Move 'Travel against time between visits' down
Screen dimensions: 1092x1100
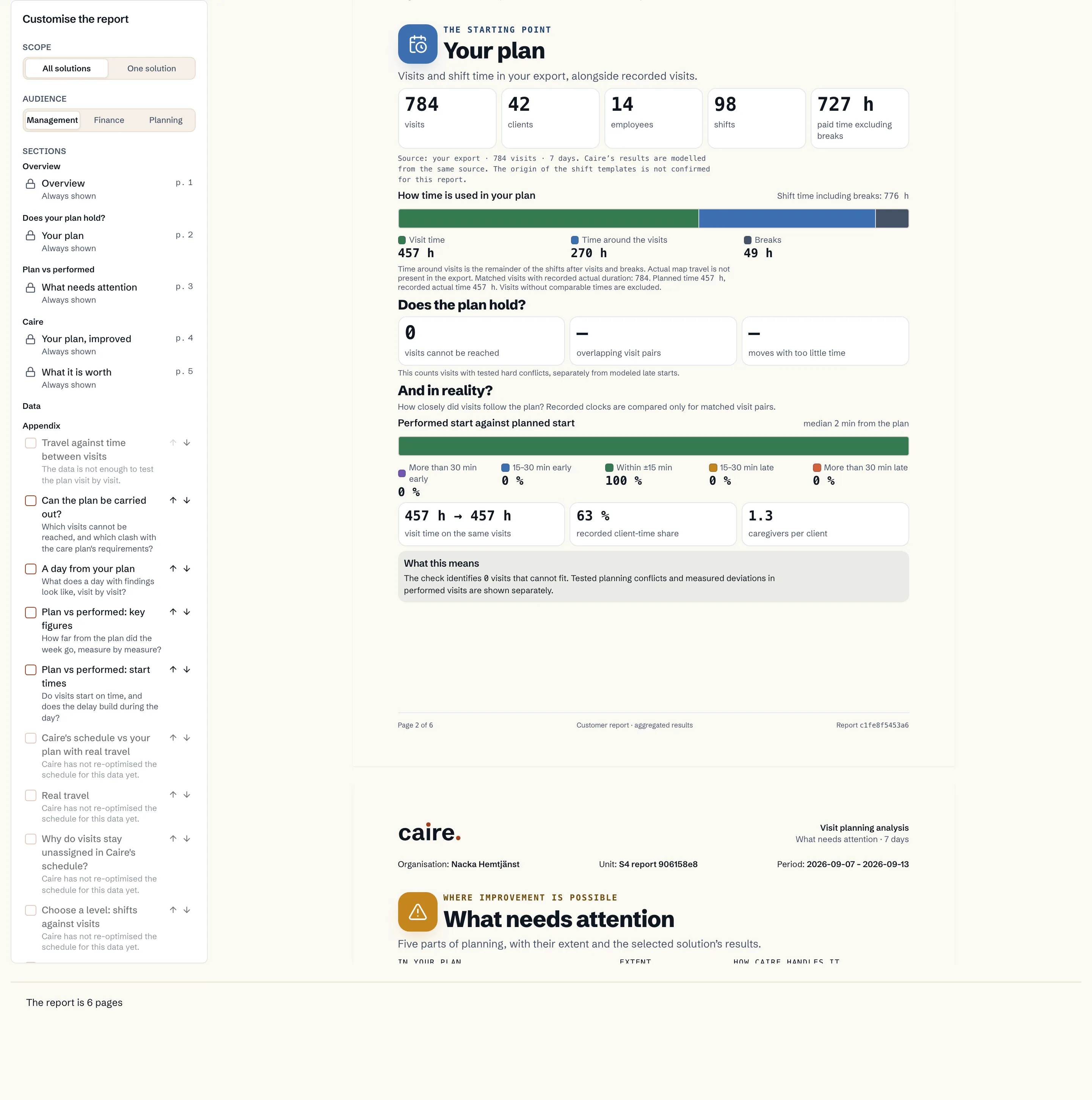tap(187, 443)
